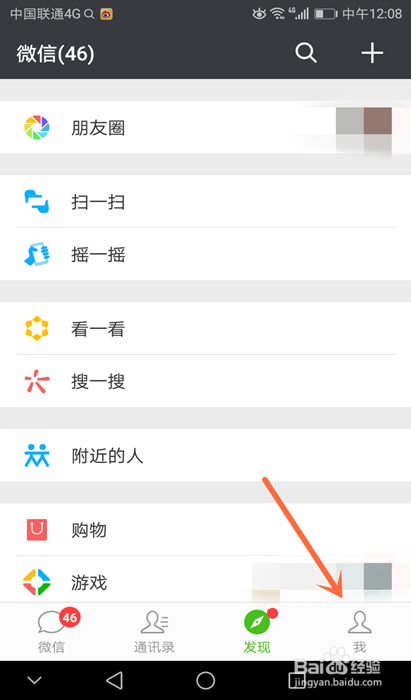The height and width of the screenshot is (700, 411).
Task: Tap the colorful Games icon
Action: 37,582
